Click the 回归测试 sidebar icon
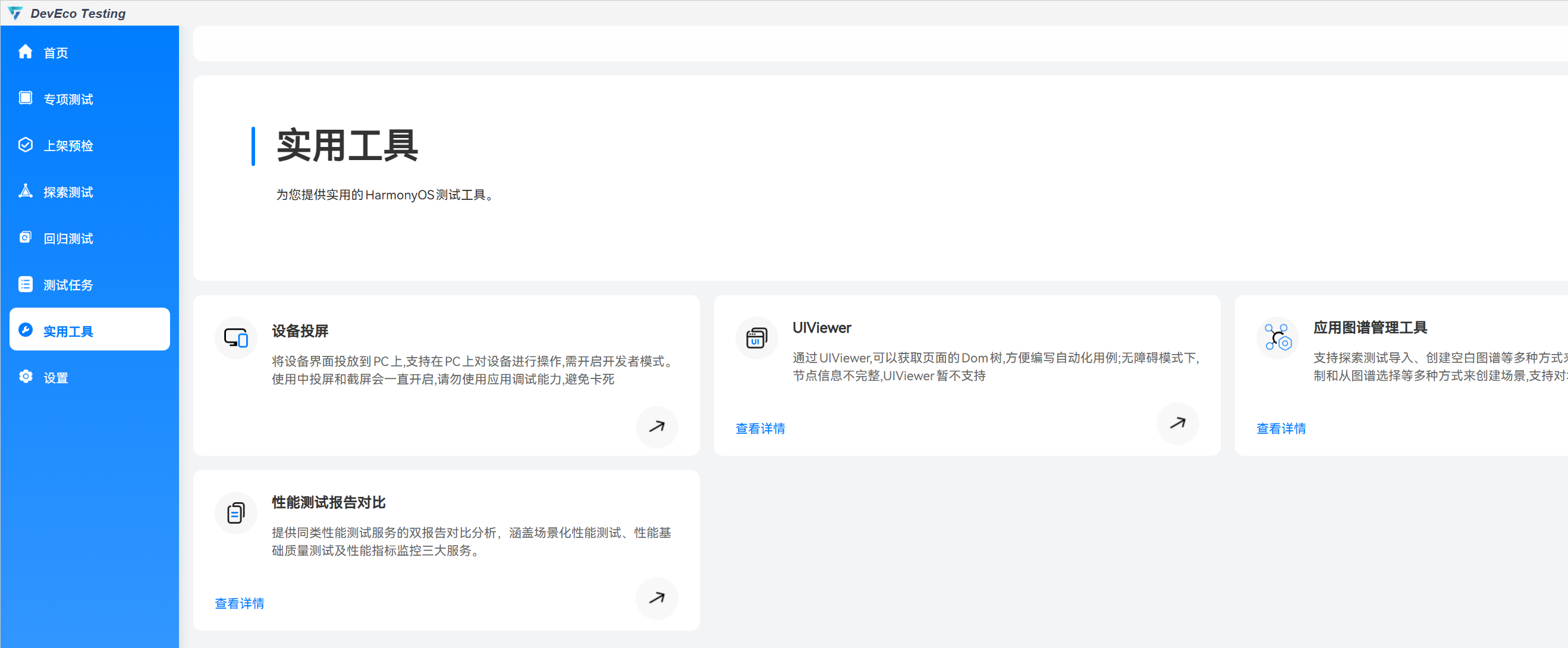The height and width of the screenshot is (648, 1568). 25,238
